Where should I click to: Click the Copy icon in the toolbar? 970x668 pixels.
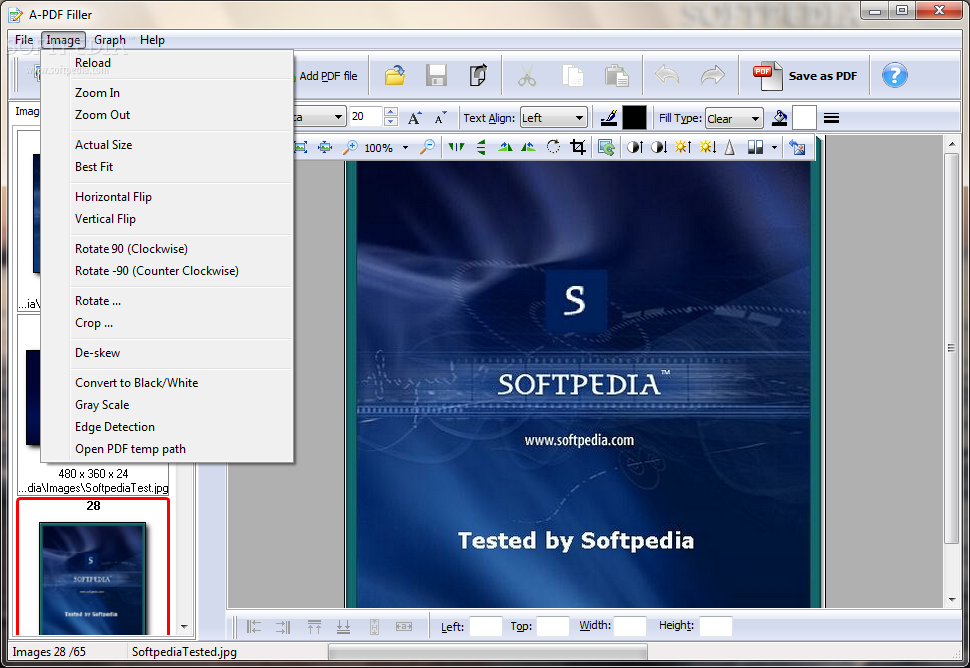572,76
